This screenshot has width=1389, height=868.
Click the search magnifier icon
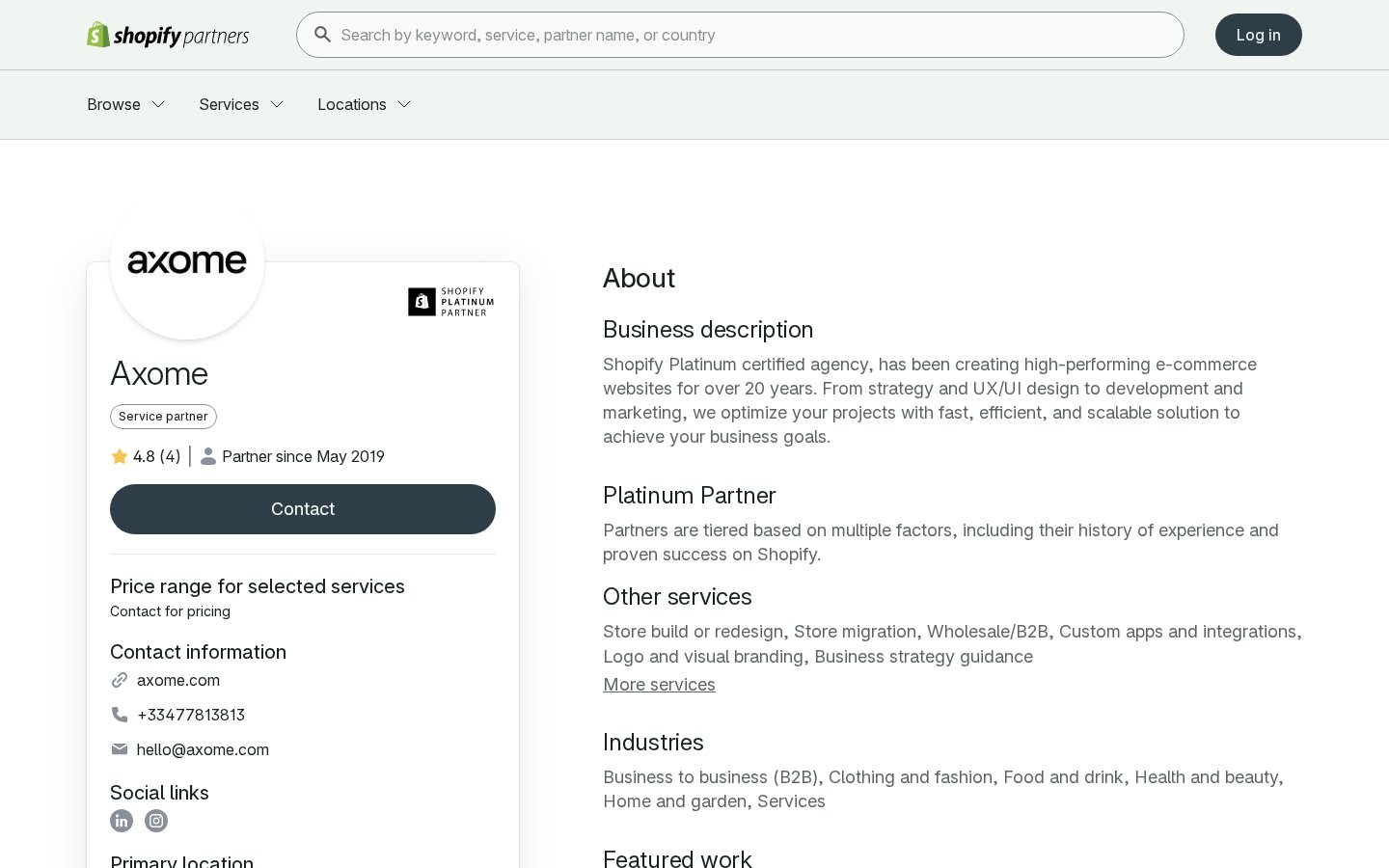[323, 35]
